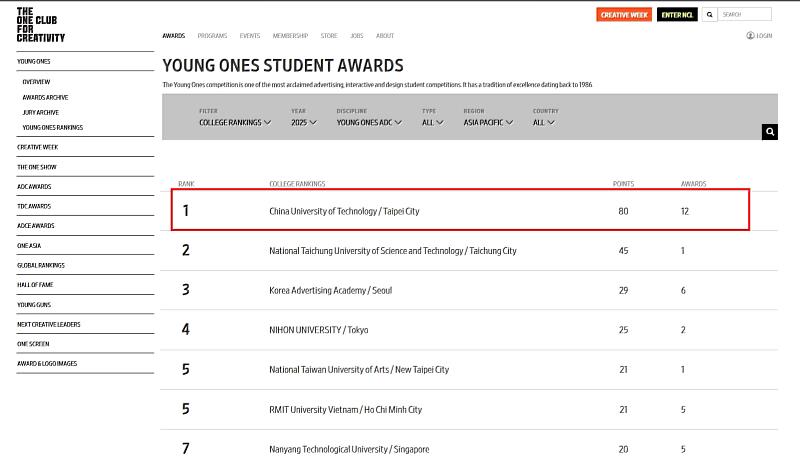
Task: Open Next Creative Leaders sidebar link
Action: point(49,324)
